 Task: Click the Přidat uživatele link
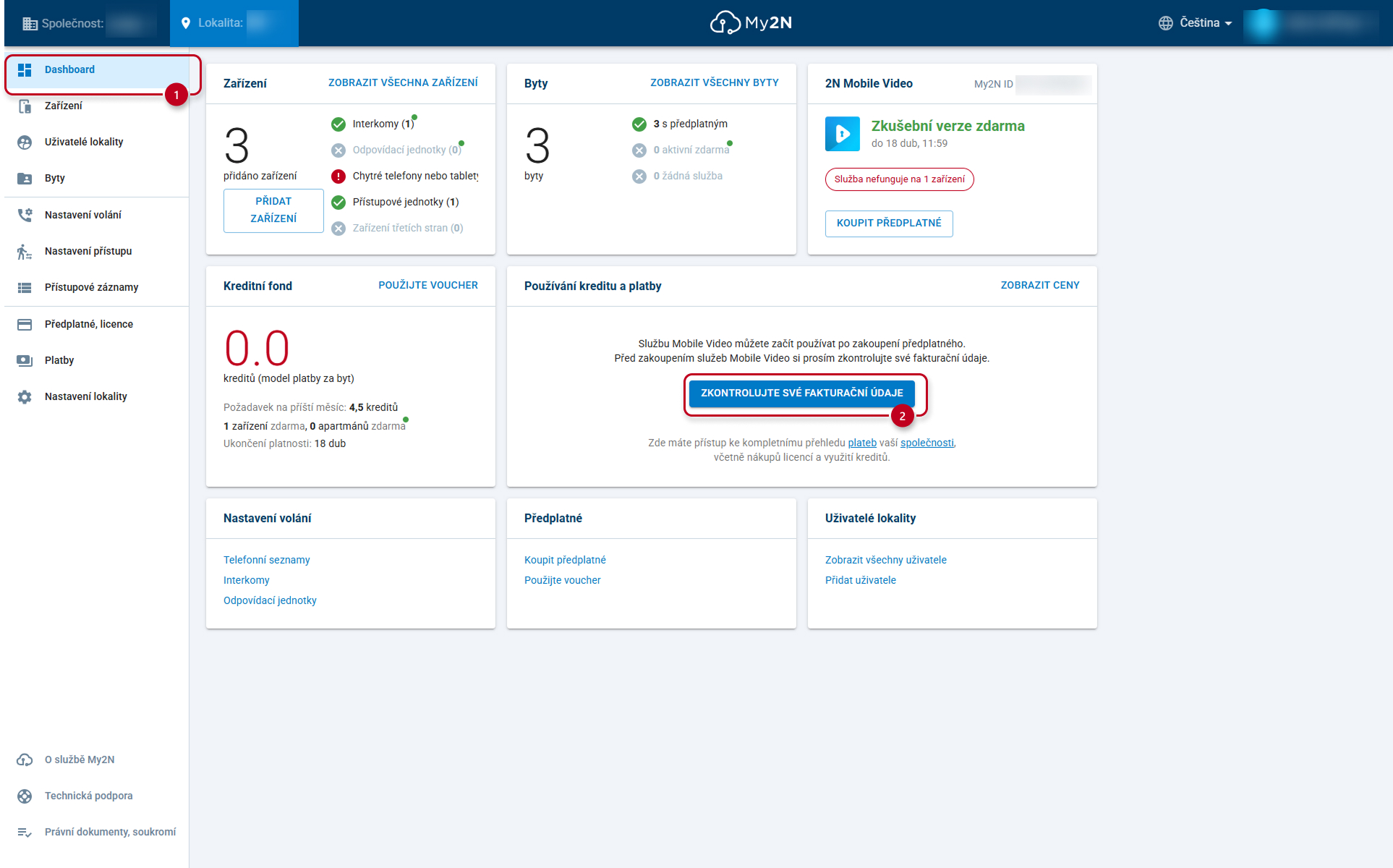(861, 580)
